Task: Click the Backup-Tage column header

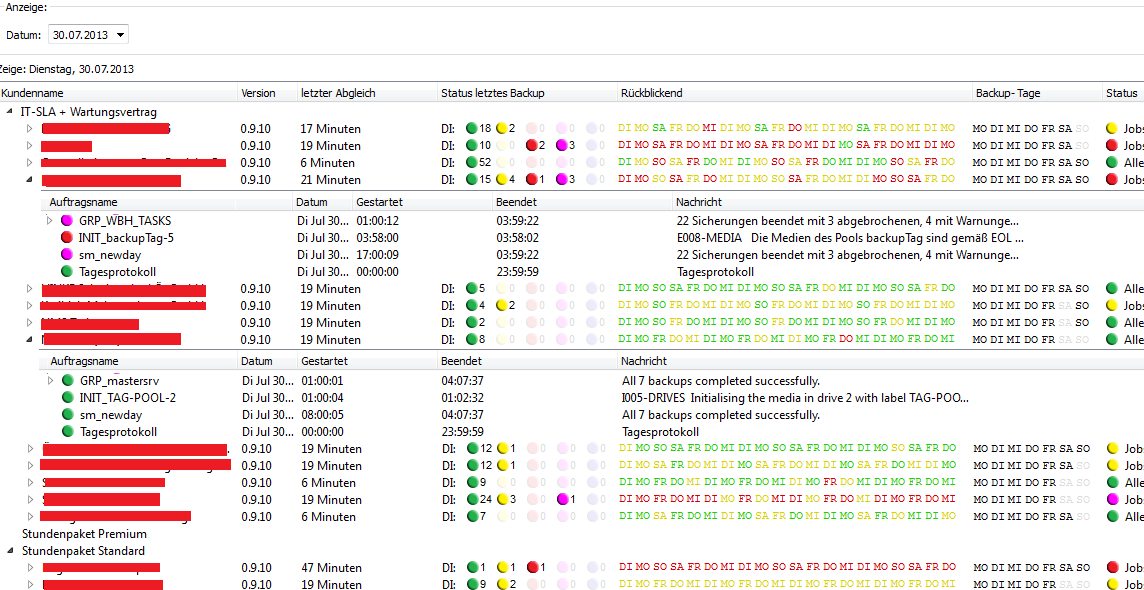Action: point(1008,93)
